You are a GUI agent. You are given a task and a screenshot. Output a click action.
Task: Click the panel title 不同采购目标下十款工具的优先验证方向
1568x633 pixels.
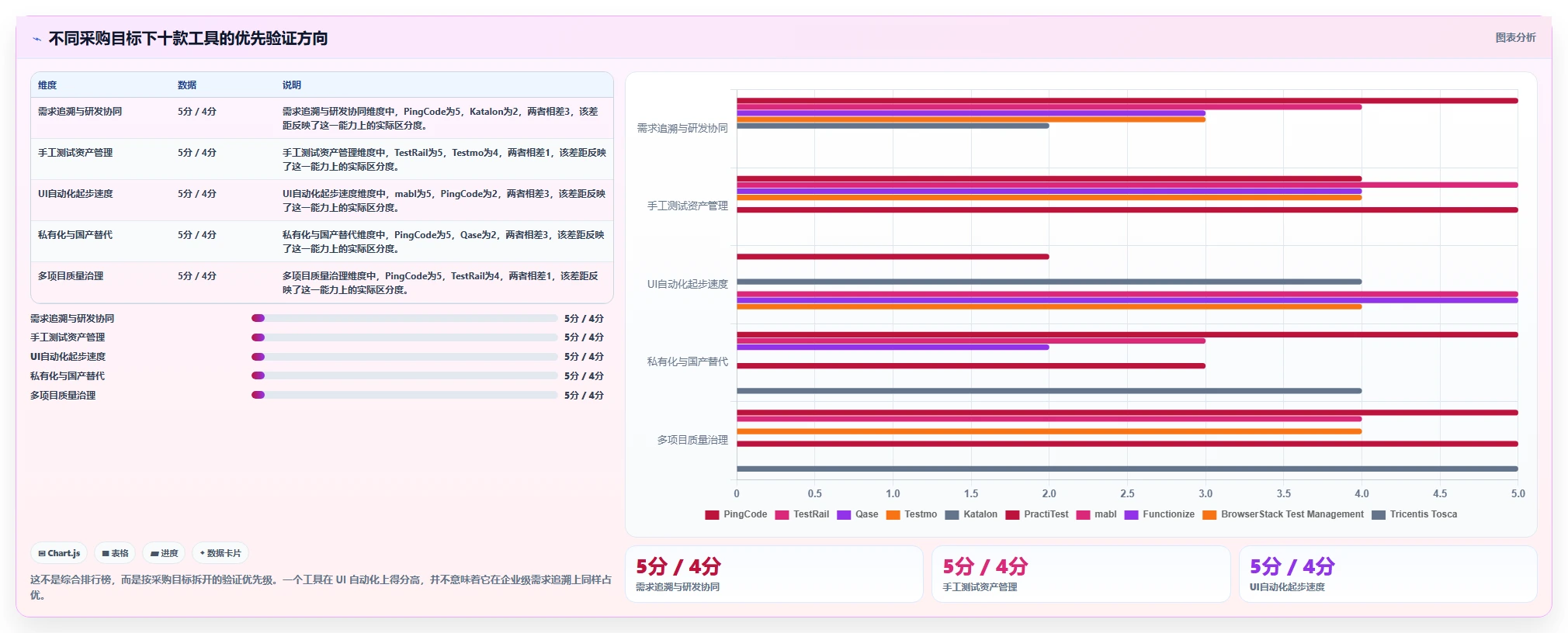[188, 38]
